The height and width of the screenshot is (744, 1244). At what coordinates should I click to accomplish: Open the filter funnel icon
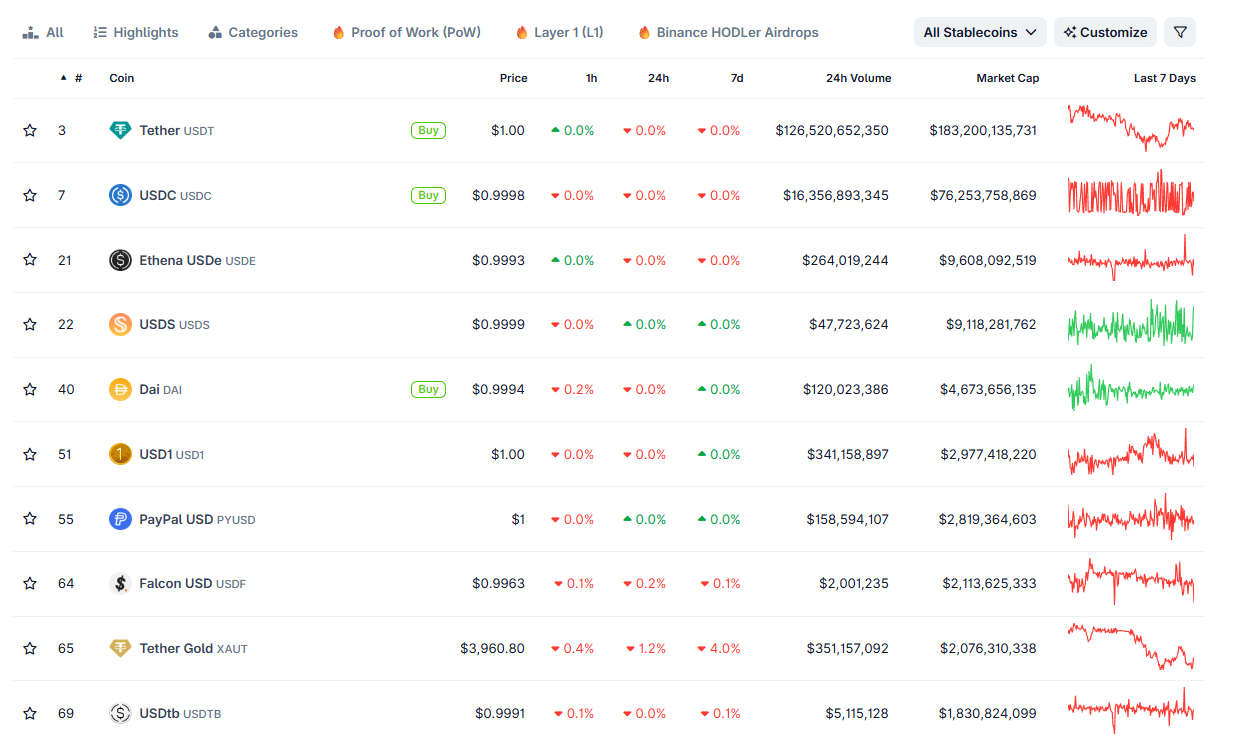1179,32
